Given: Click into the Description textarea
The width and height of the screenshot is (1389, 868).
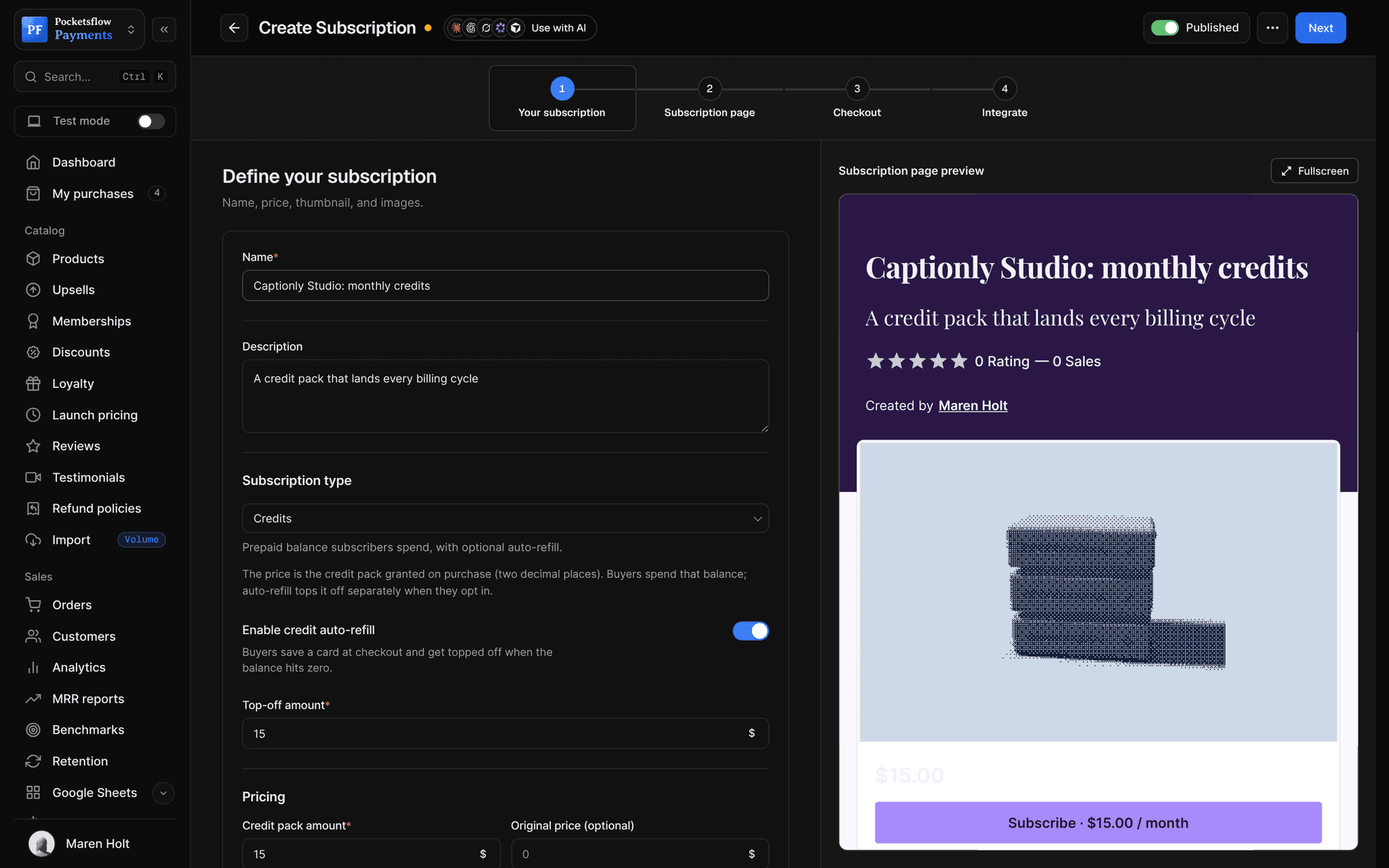Looking at the screenshot, I should [x=505, y=396].
